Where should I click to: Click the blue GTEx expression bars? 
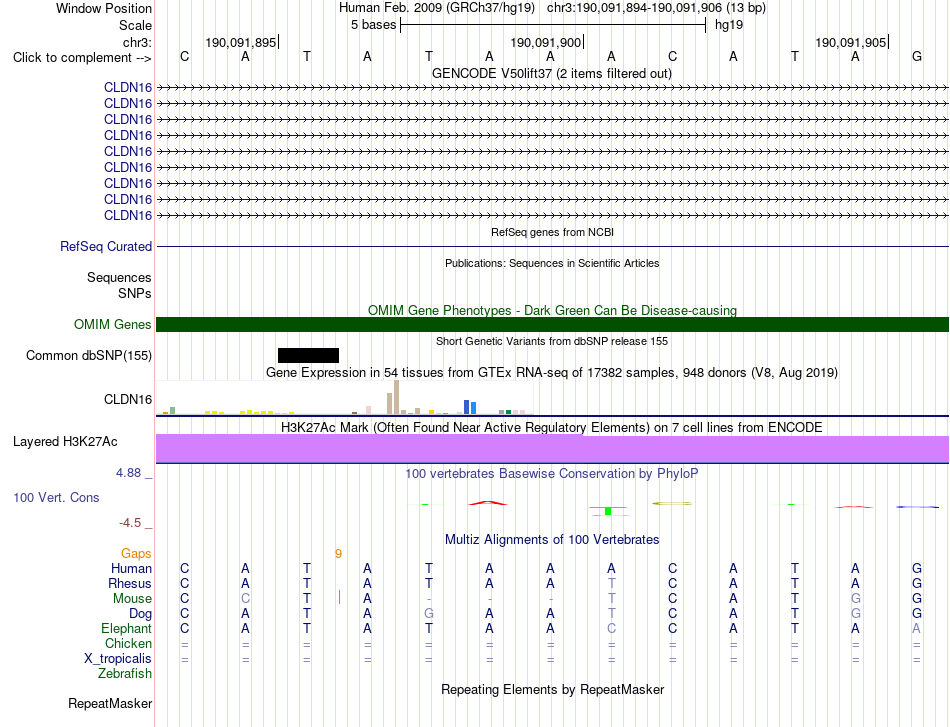pos(470,407)
